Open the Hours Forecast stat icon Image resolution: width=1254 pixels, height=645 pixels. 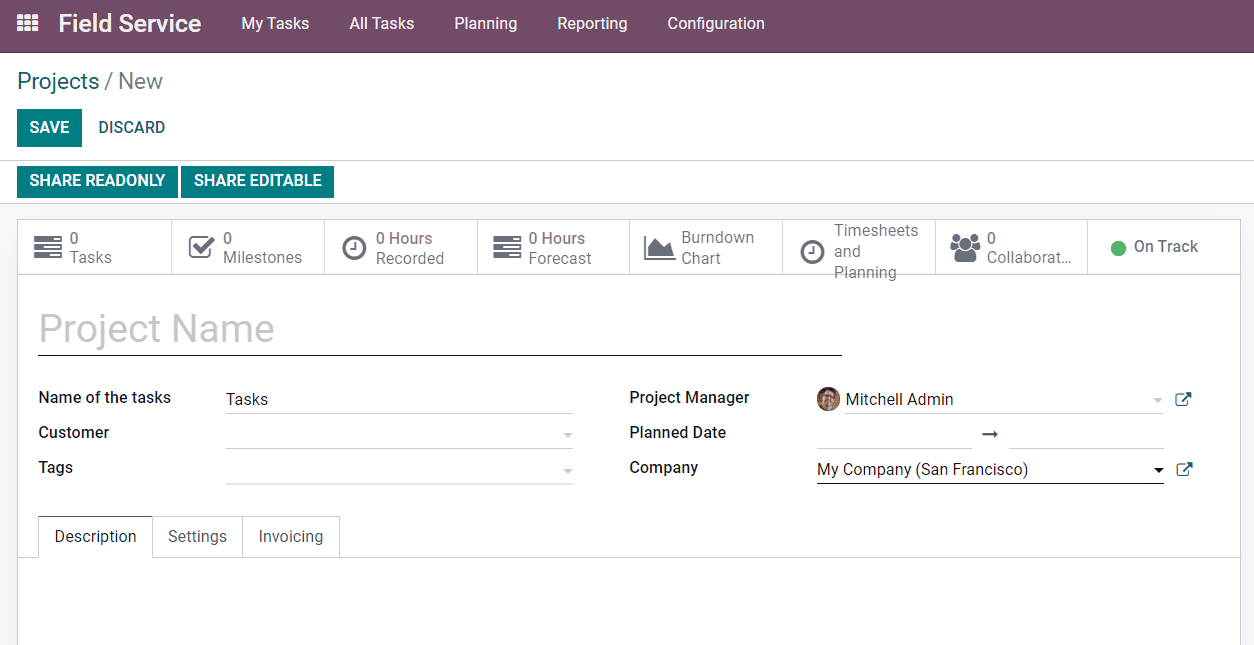(x=506, y=246)
